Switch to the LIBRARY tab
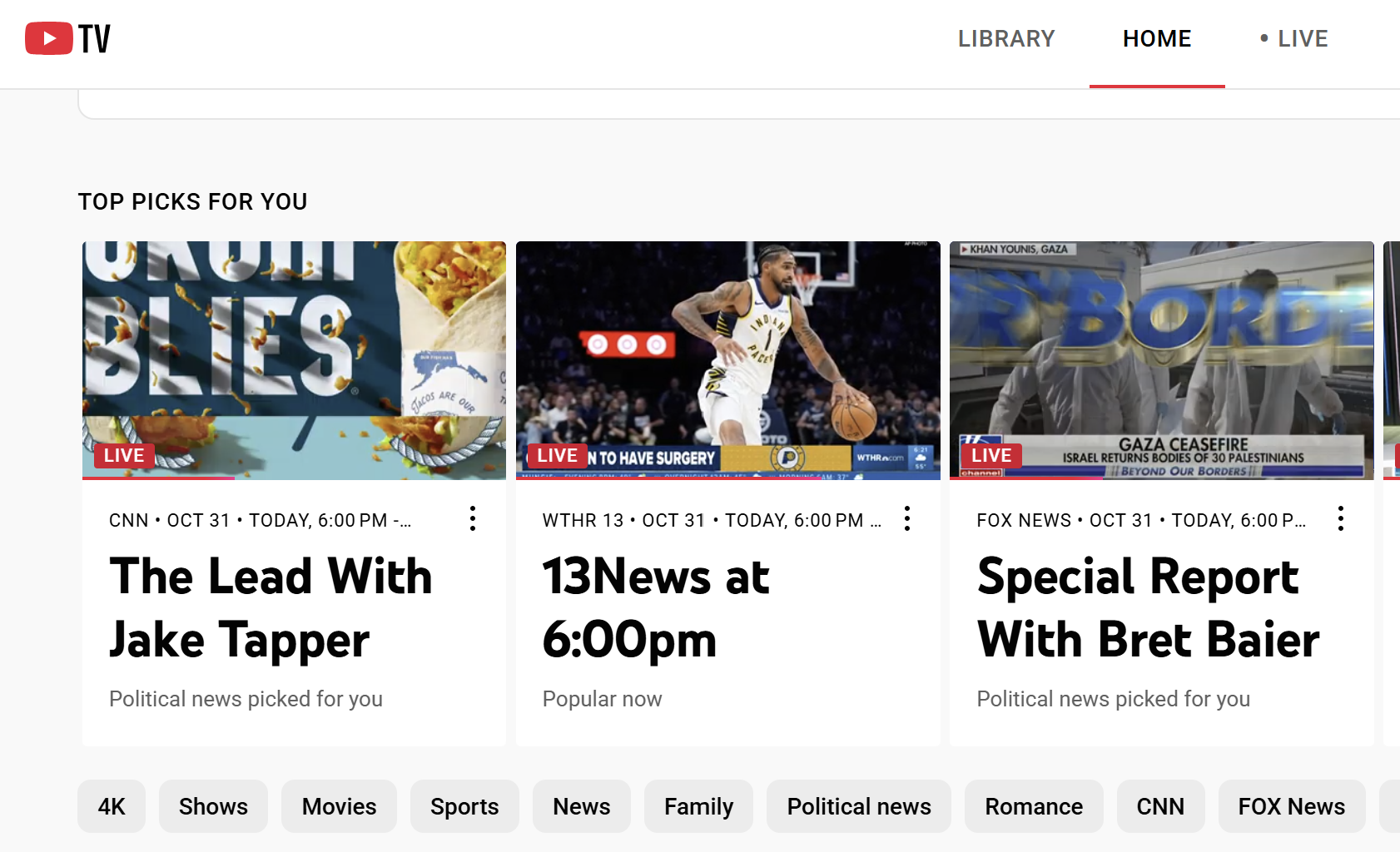This screenshot has height=852, width=1400. pos(1005,38)
